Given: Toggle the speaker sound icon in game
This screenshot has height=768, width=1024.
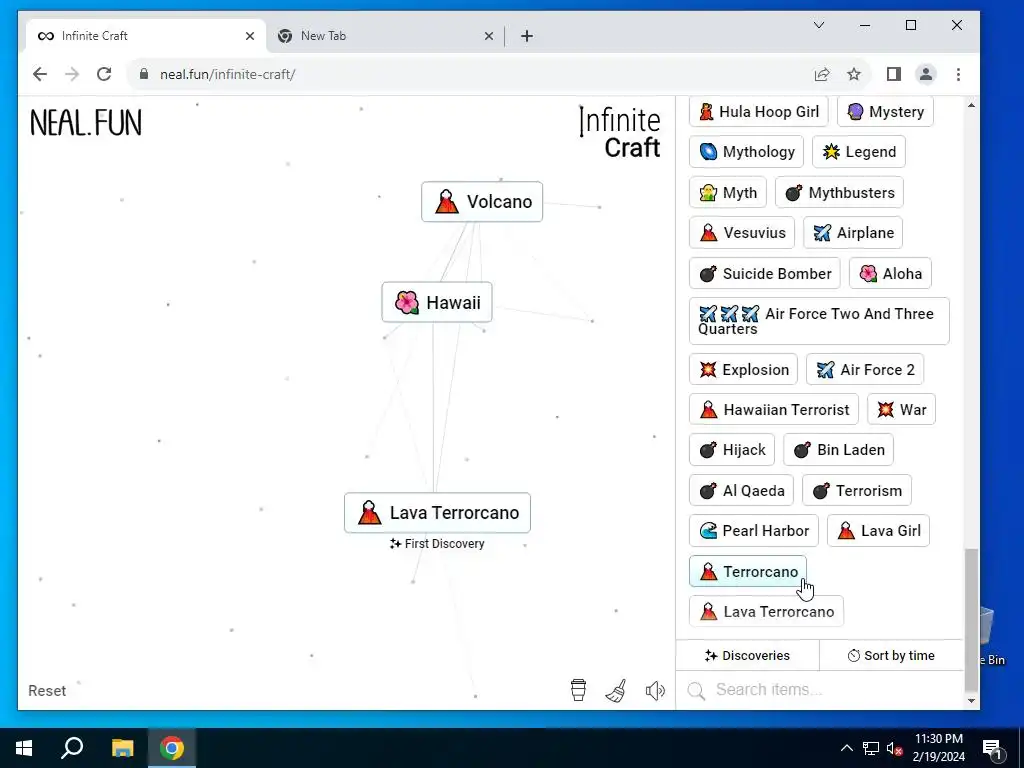Looking at the screenshot, I should (655, 690).
